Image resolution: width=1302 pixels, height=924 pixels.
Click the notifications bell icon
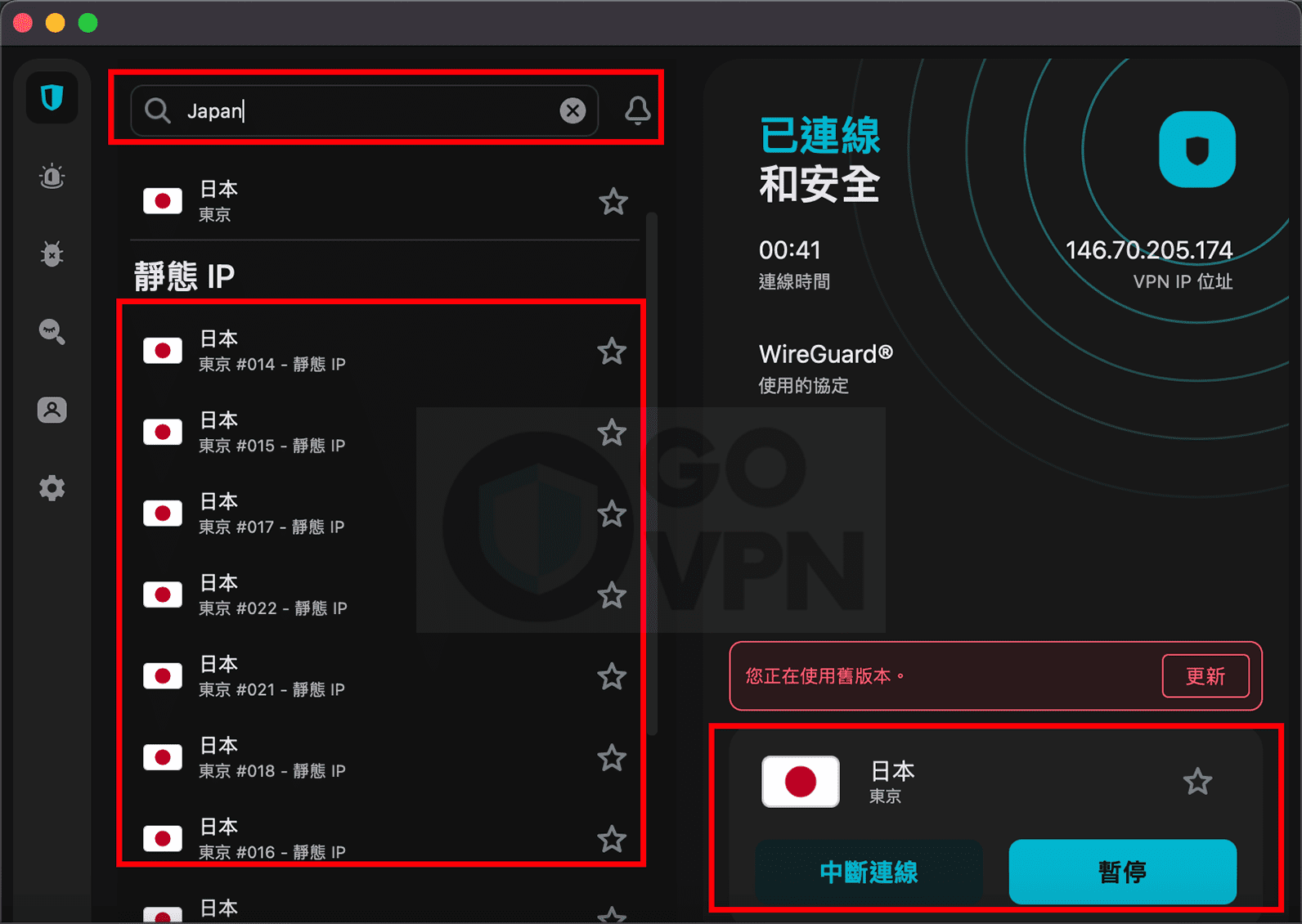click(x=638, y=110)
